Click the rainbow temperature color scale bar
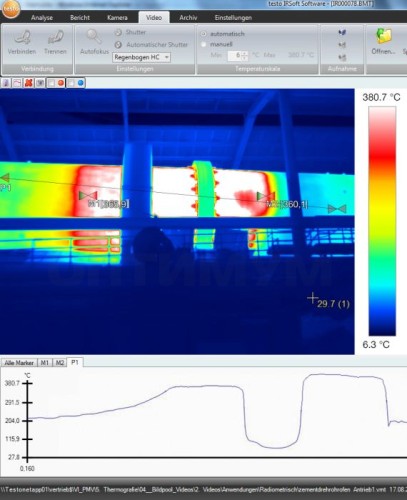 tap(382, 221)
